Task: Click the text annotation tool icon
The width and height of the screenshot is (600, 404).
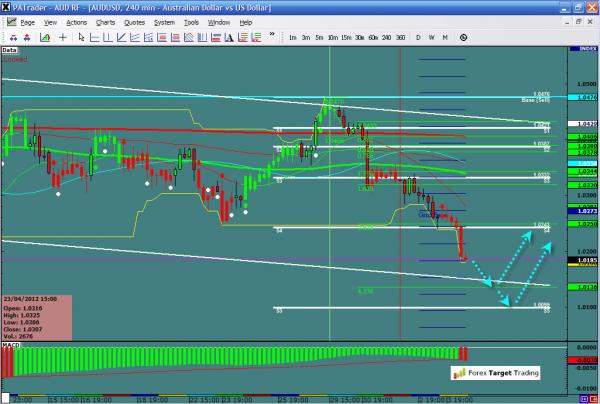Action: tap(229, 37)
